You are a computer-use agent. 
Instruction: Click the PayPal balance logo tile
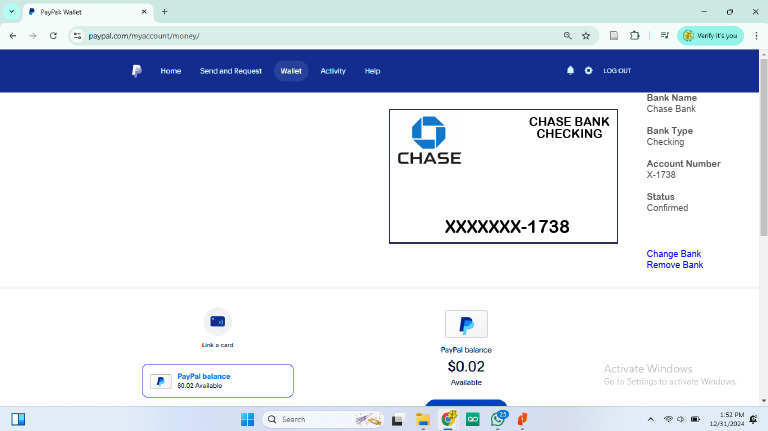pos(466,324)
